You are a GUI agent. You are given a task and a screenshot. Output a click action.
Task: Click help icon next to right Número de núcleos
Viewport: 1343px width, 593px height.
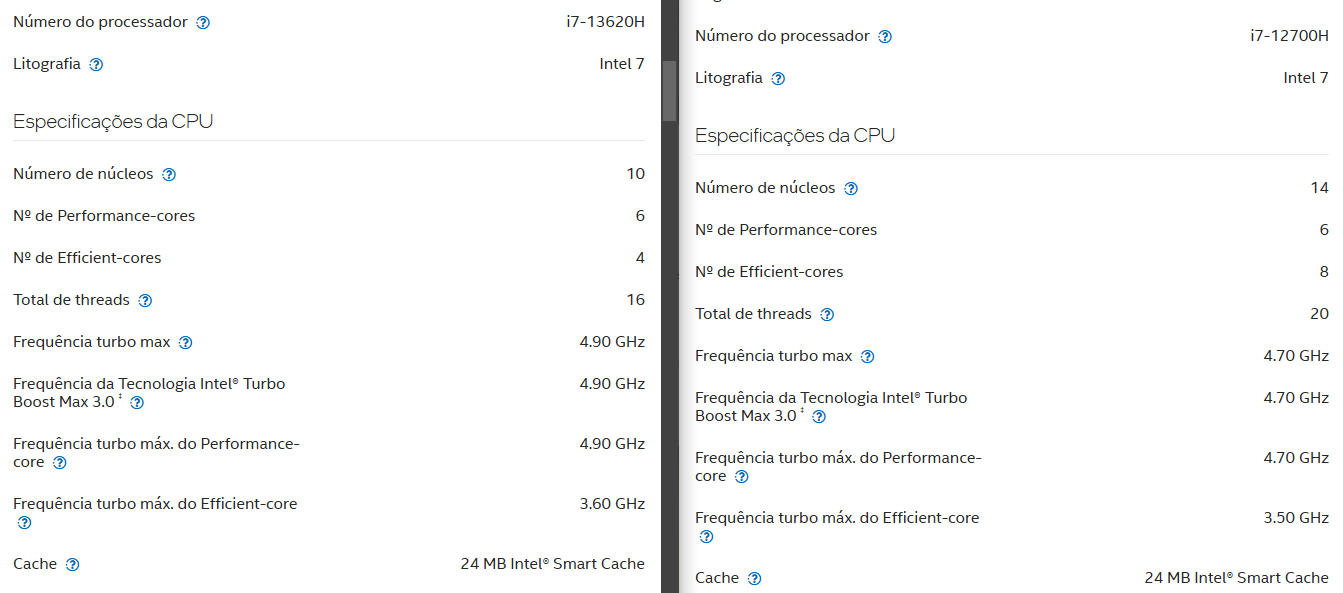[851, 189]
